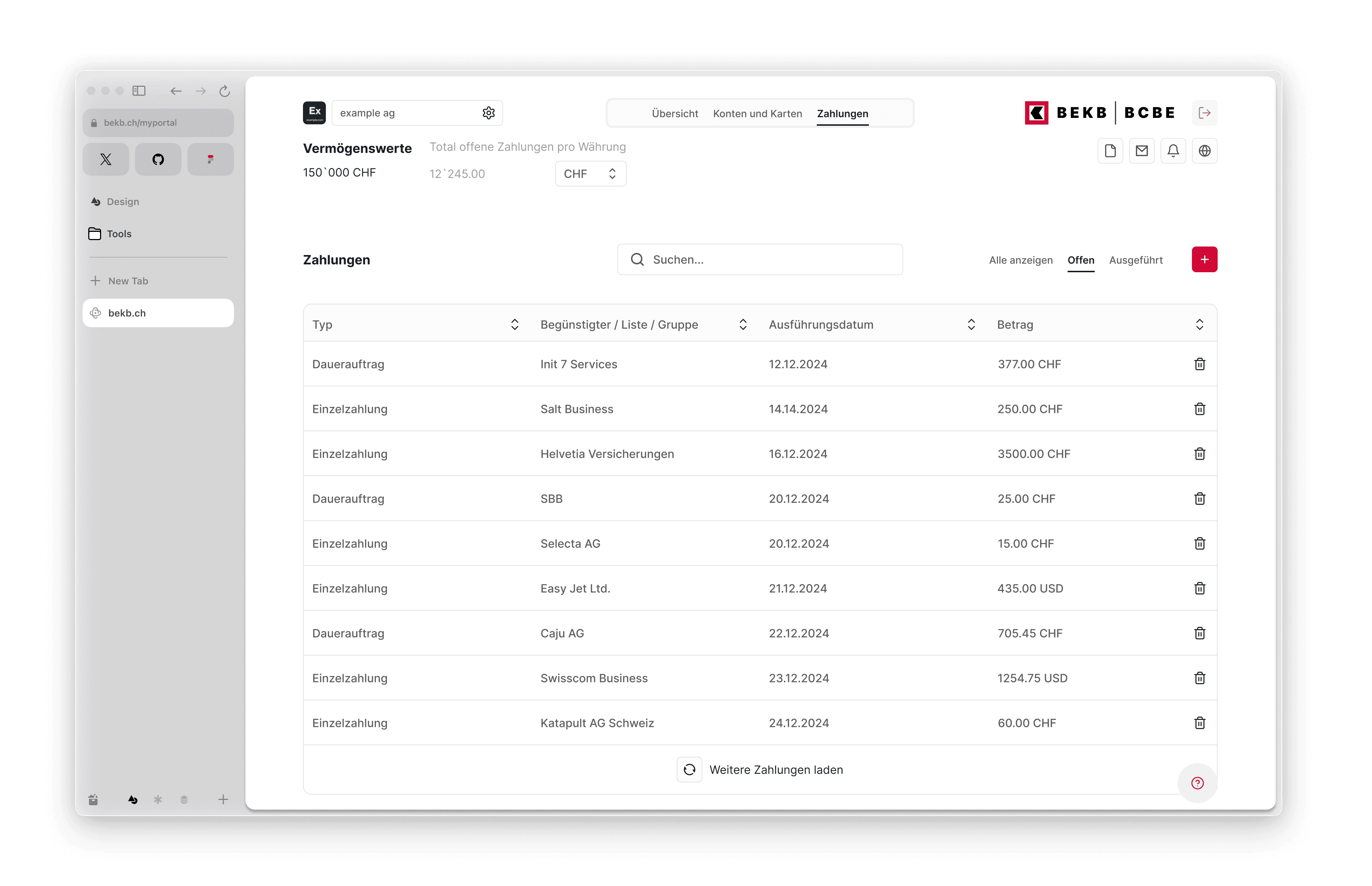Go back with the browser back arrow
Image resolution: width=1372 pixels, height=886 pixels.
coord(176,91)
